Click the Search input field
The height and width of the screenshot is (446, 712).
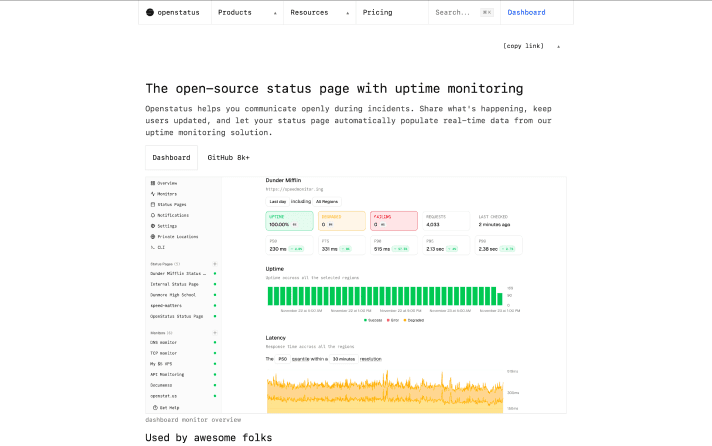coord(464,12)
